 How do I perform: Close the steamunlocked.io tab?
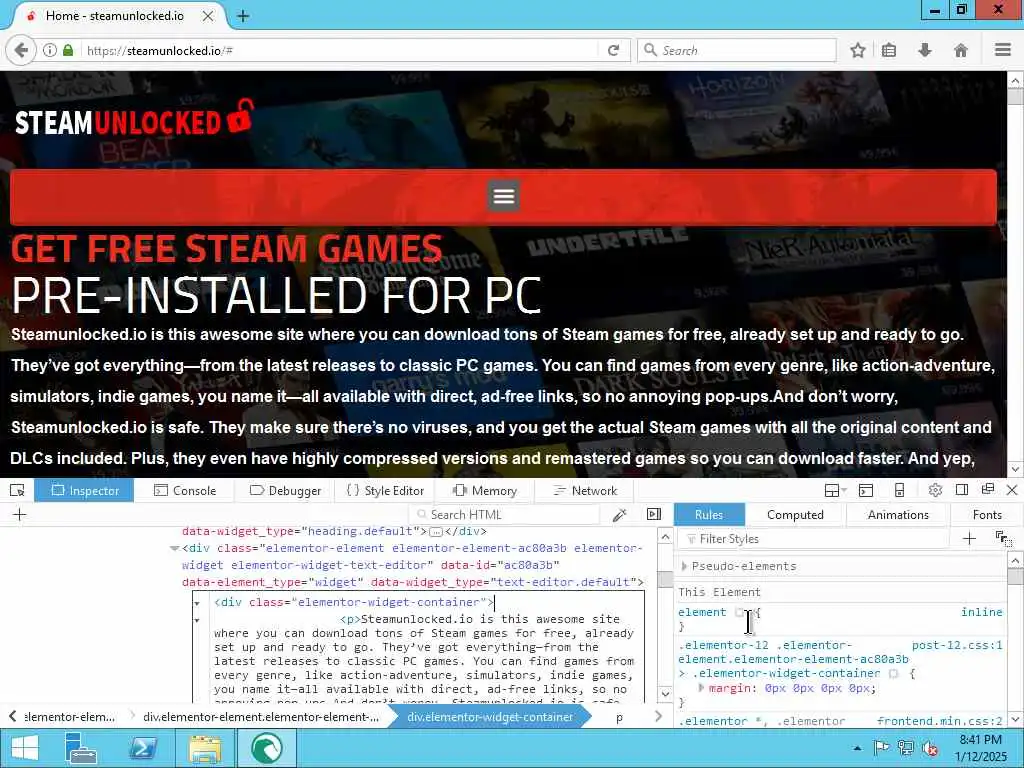tap(208, 16)
